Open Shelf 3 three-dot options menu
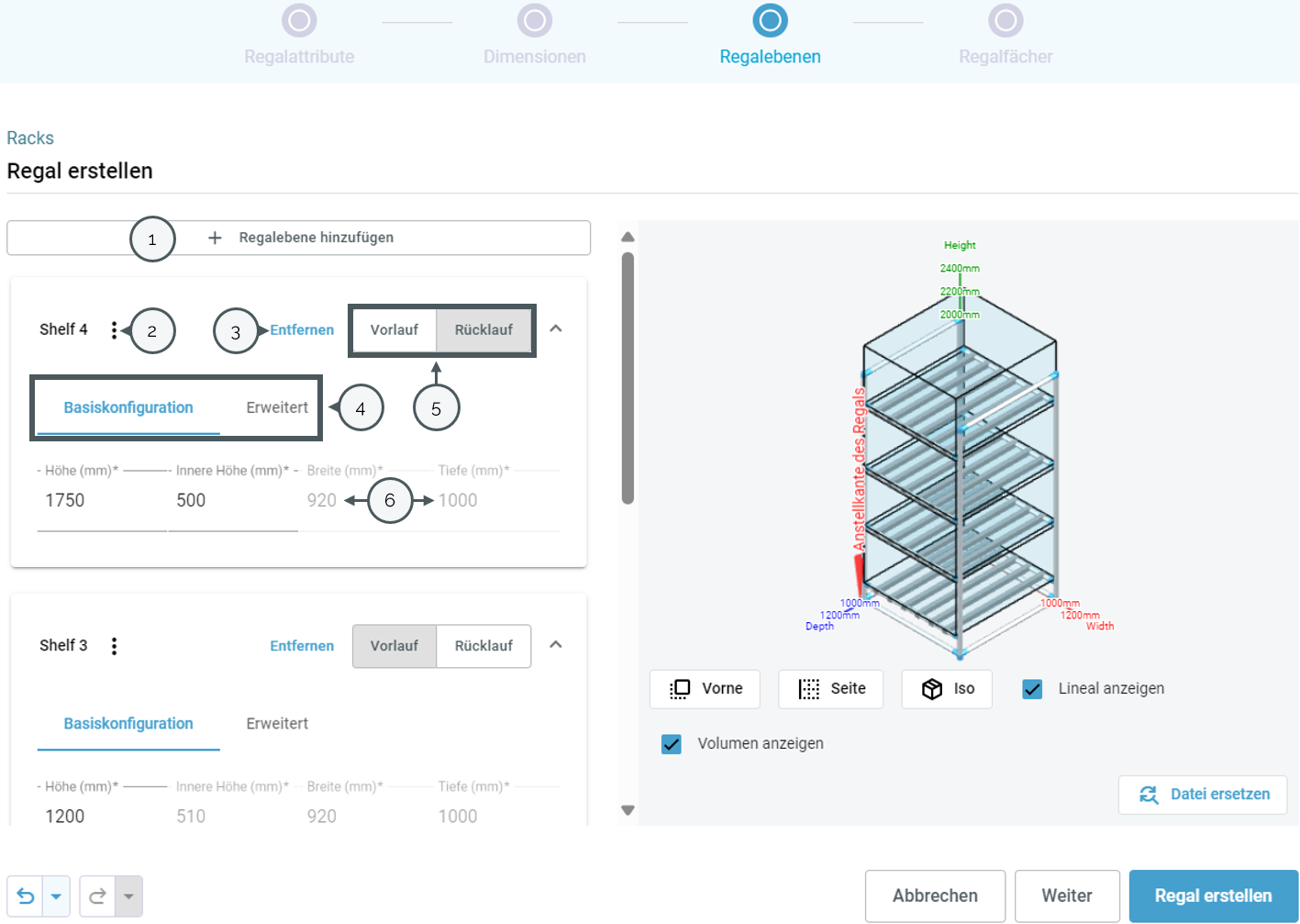1300x924 pixels. coord(114,646)
